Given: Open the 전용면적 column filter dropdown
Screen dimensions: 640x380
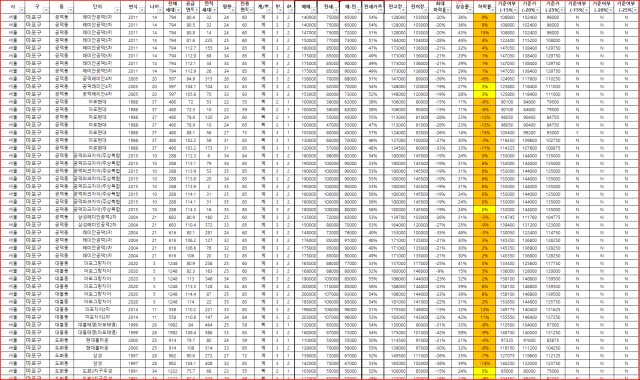Looking at the screenshot, I should [251, 10].
